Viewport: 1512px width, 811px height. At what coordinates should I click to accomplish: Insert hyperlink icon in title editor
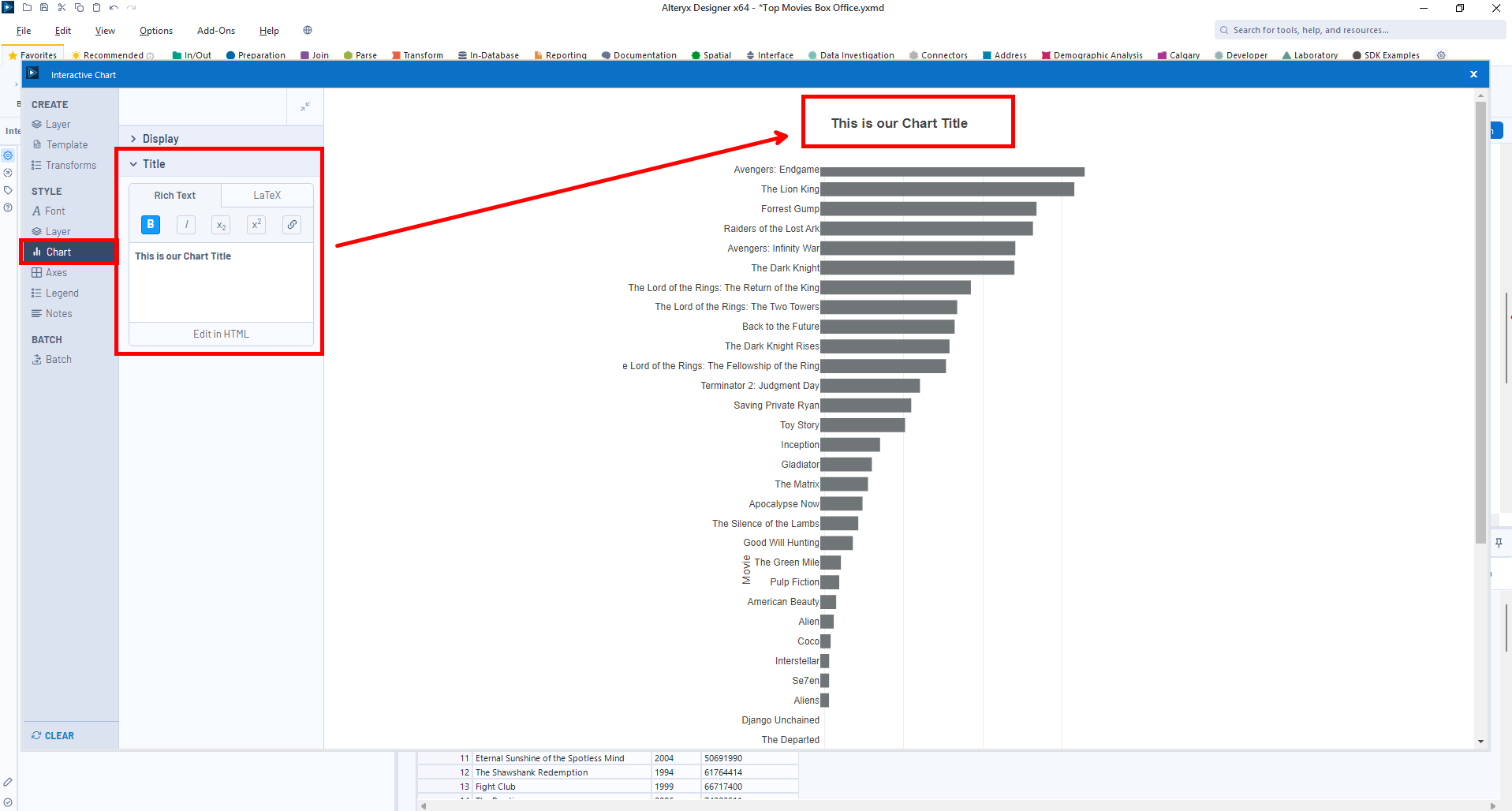pyautogui.click(x=292, y=225)
